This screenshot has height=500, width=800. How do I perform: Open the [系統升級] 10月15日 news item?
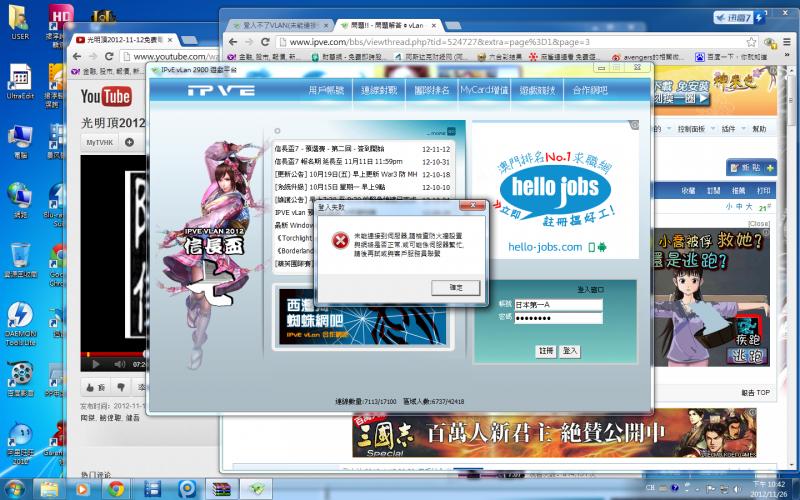330,187
